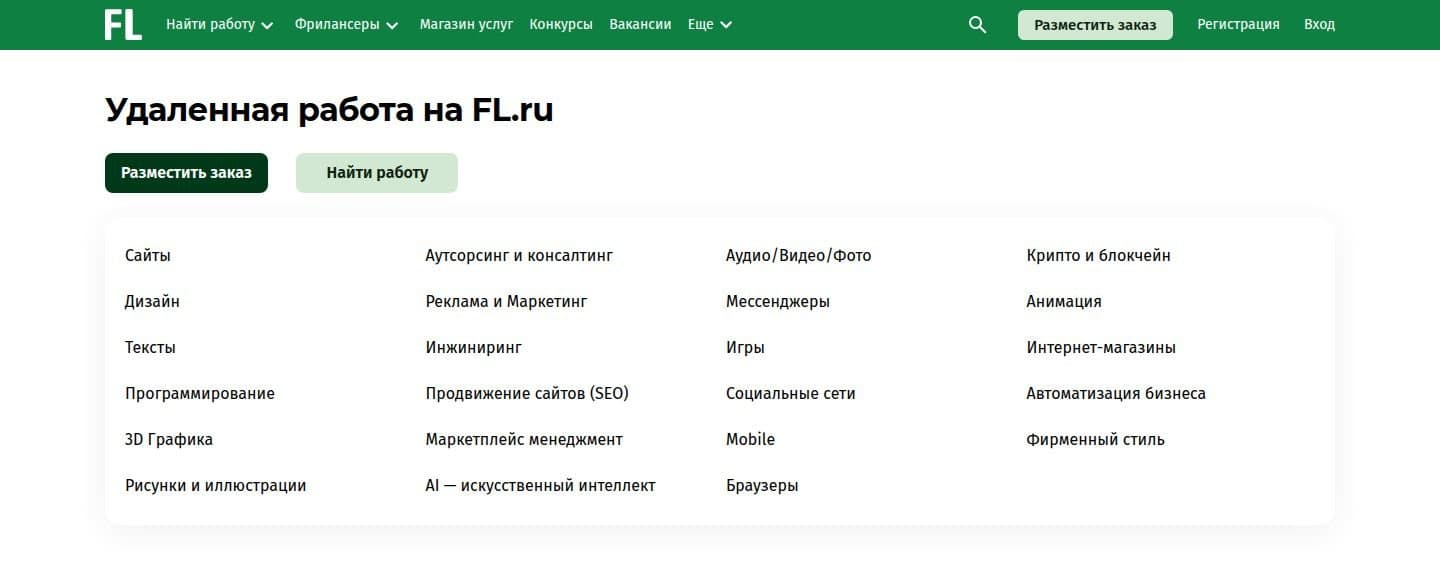
Task: Open AI — искусственный интеллект category
Action: [541, 486]
